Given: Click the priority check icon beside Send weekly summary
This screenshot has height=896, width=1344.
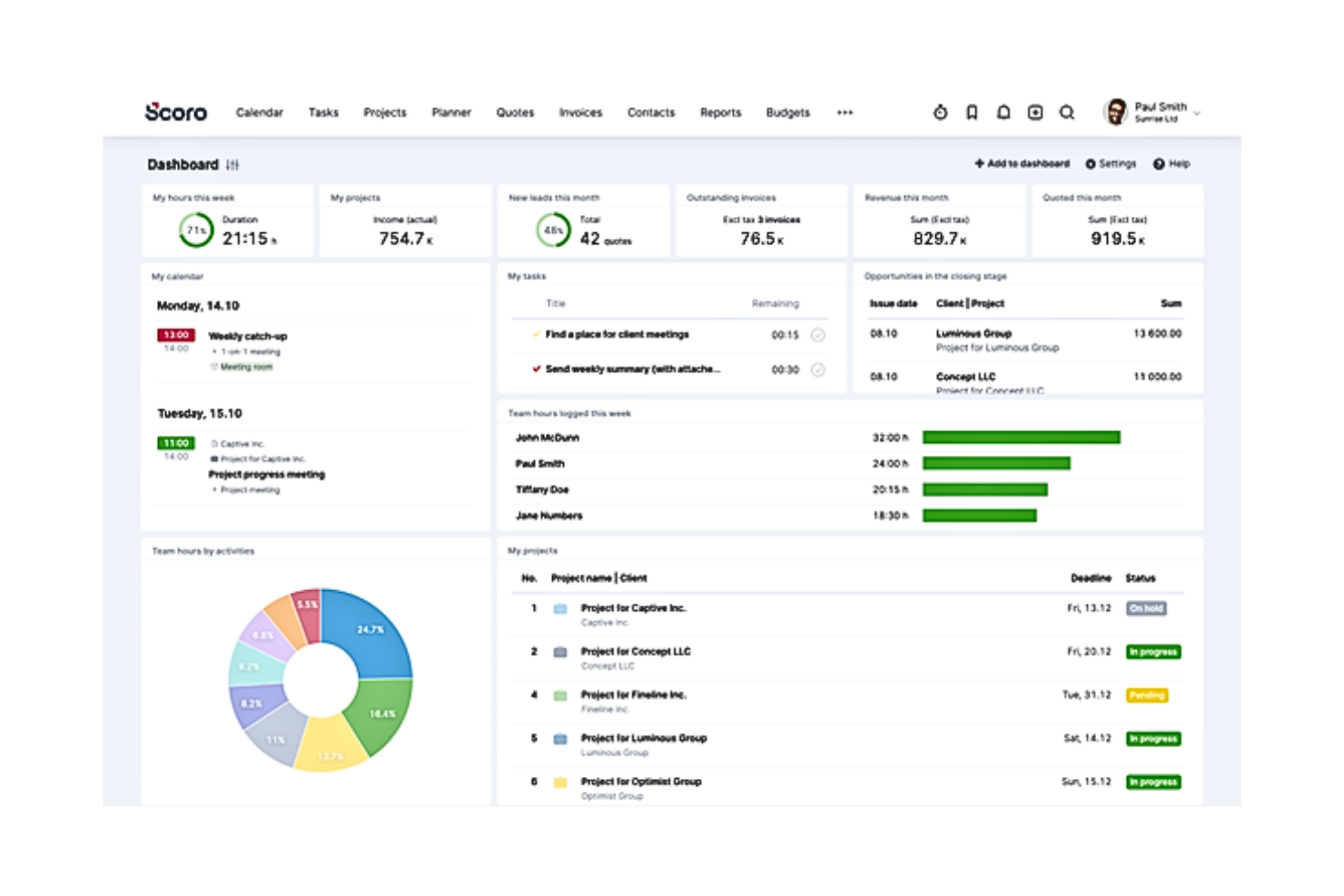Looking at the screenshot, I should pyautogui.click(x=537, y=369).
